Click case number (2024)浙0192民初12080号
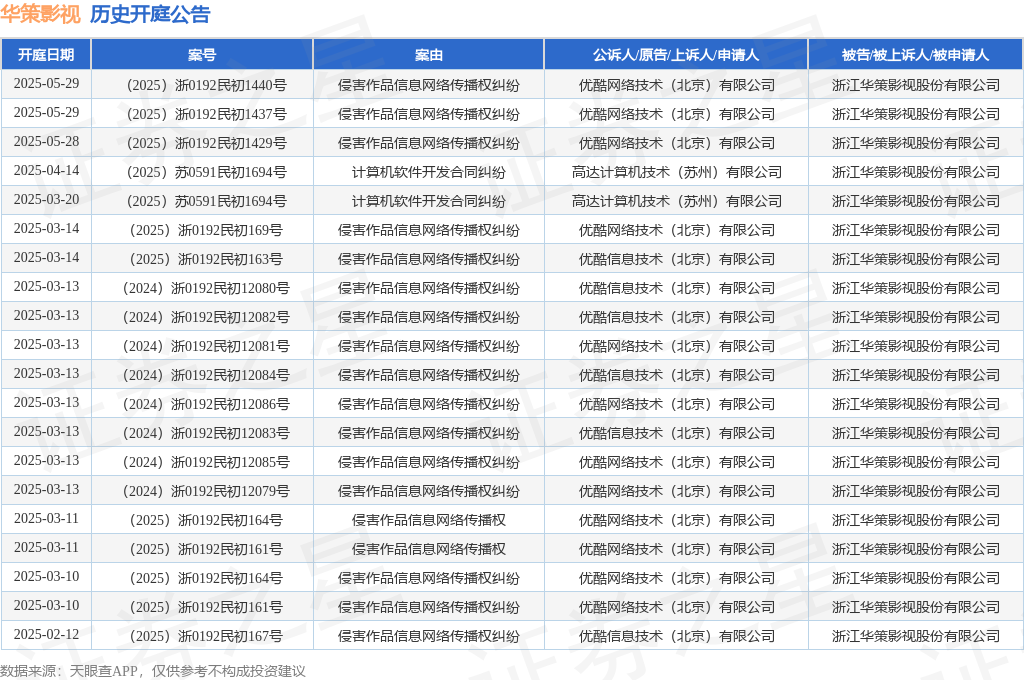1024x680 pixels. [x=206, y=288]
